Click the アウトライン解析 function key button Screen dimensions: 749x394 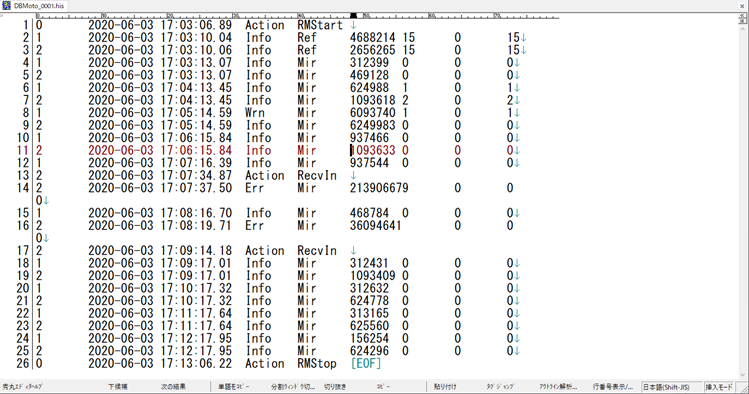[558, 387]
